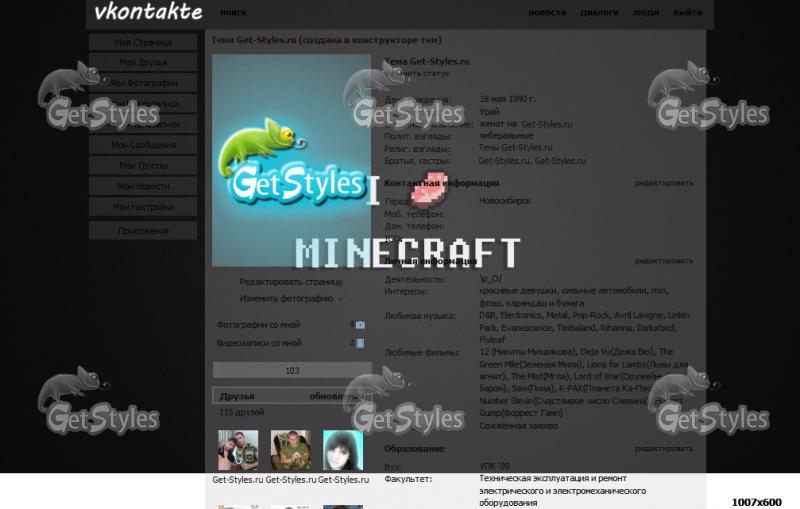This screenshot has height=509, width=800.
Task: Click favorite music entry starting D&B, Electronics
Action: coord(584,327)
